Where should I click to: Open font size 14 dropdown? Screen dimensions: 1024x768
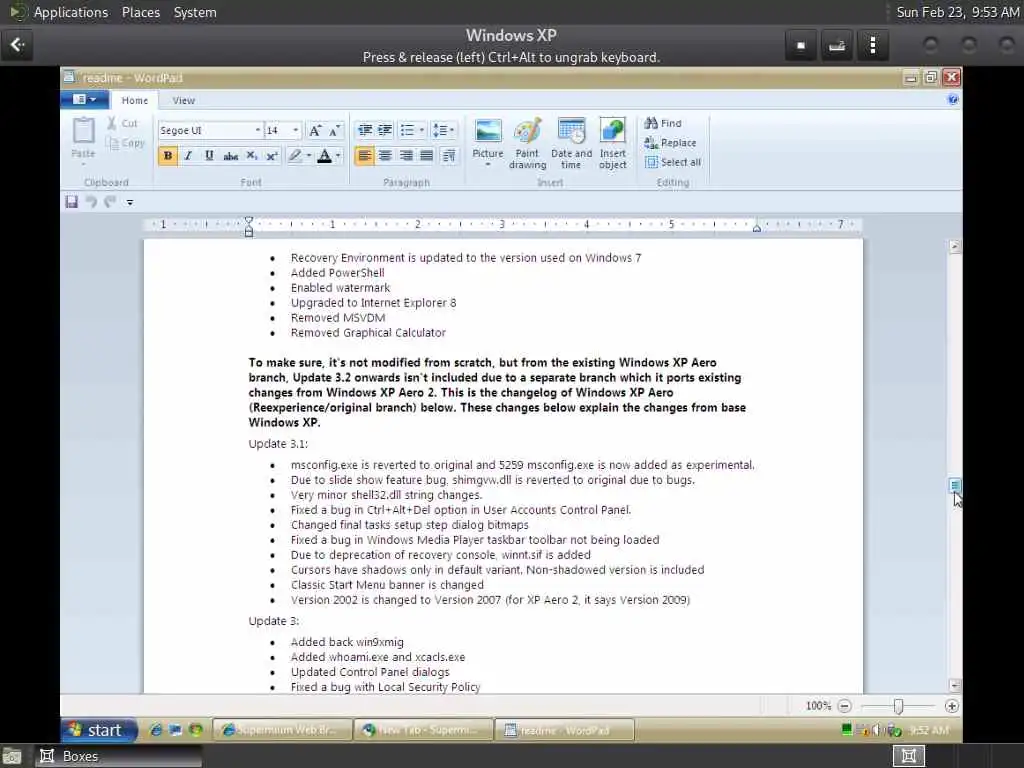point(295,131)
